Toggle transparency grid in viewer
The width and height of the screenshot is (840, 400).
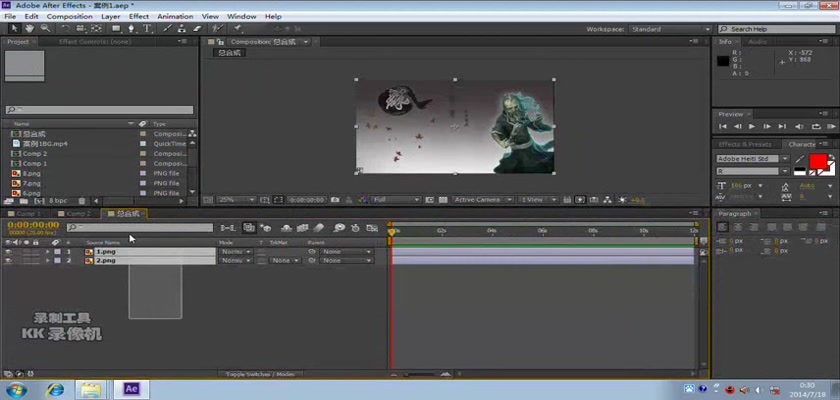point(443,200)
